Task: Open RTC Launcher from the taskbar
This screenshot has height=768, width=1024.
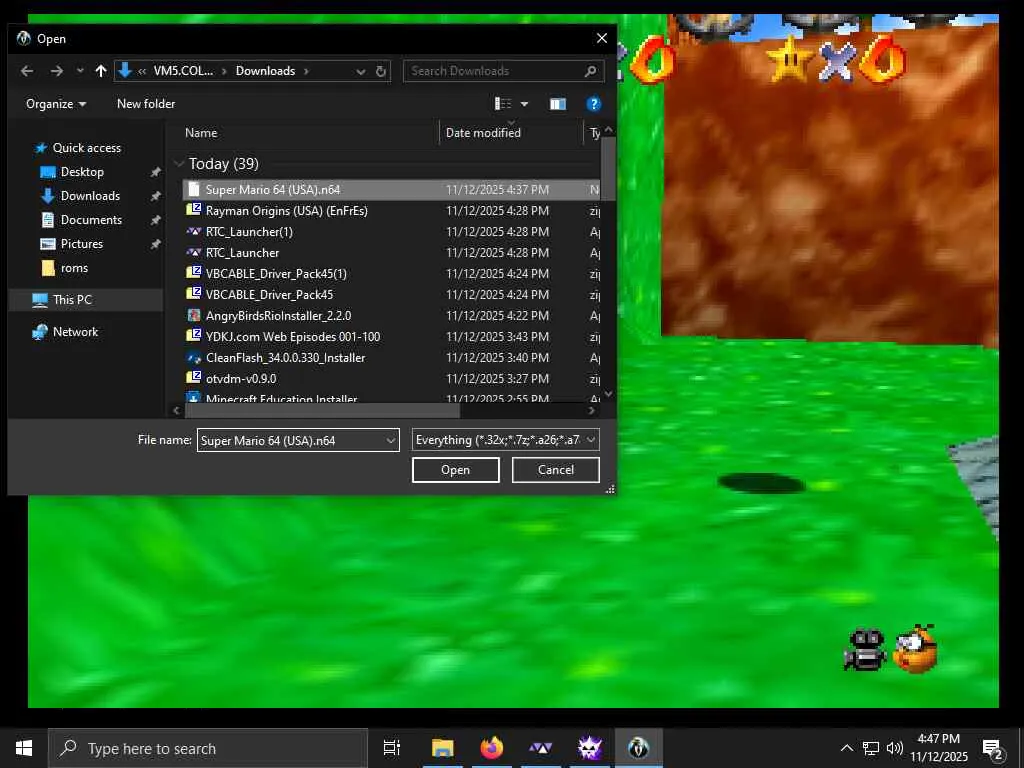Action: tap(541, 748)
